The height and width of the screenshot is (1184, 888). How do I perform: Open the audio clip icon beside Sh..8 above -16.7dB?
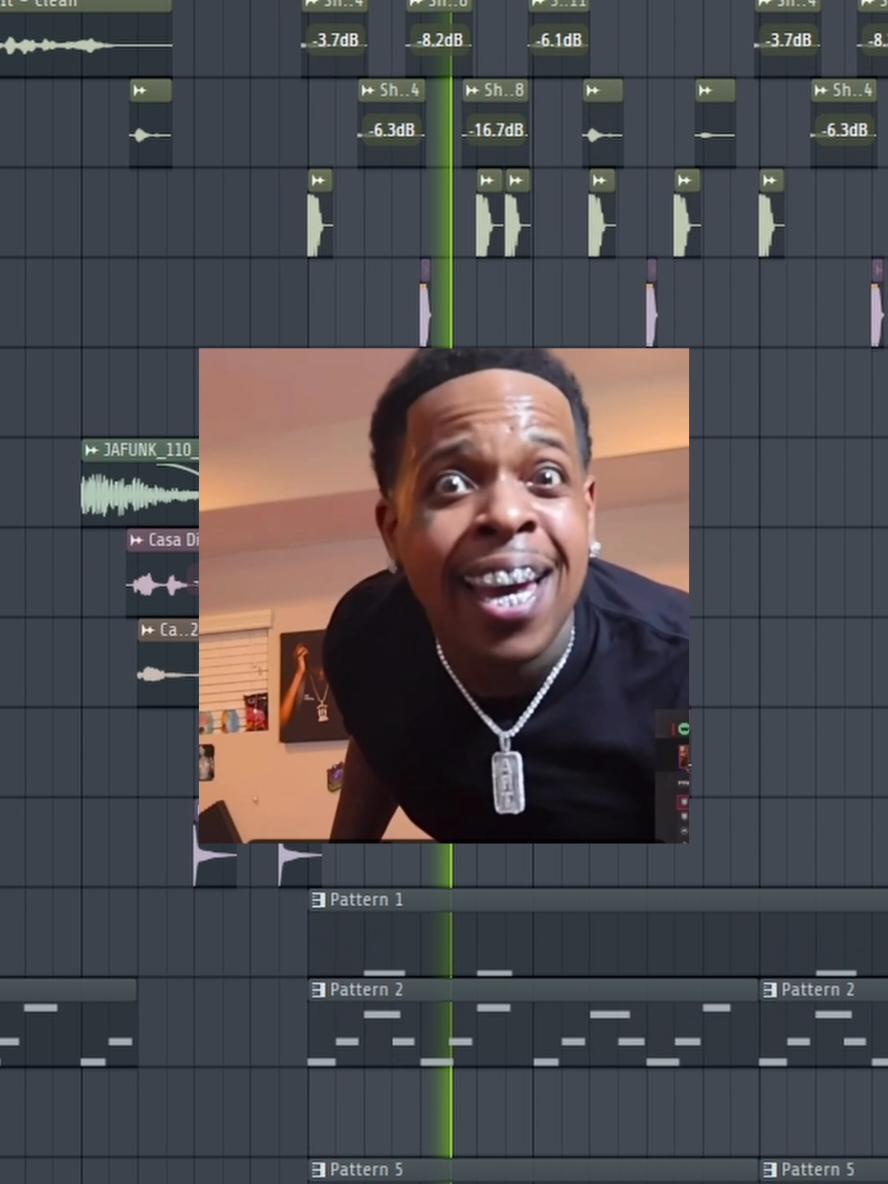coord(472,91)
